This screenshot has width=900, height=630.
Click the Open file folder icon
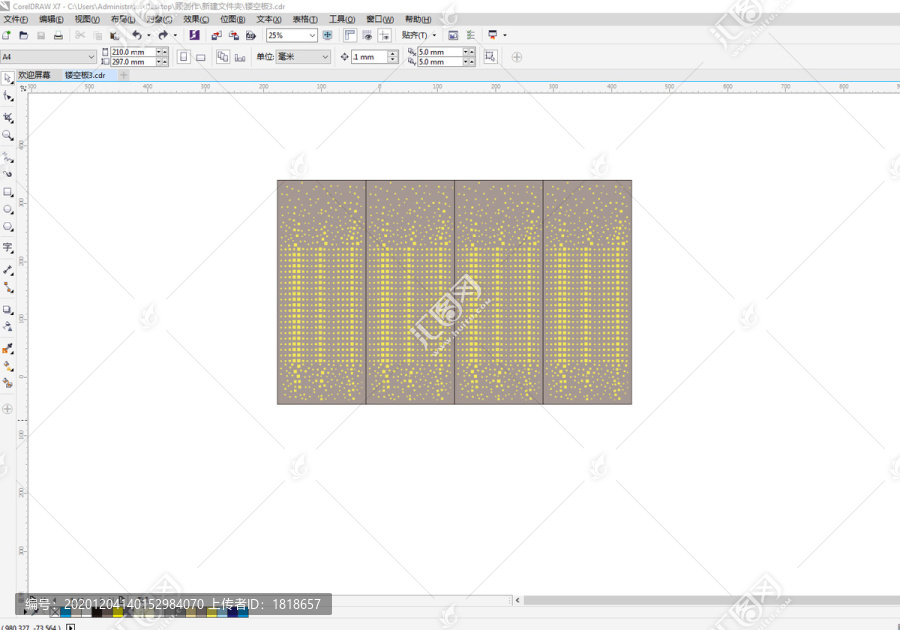point(24,35)
